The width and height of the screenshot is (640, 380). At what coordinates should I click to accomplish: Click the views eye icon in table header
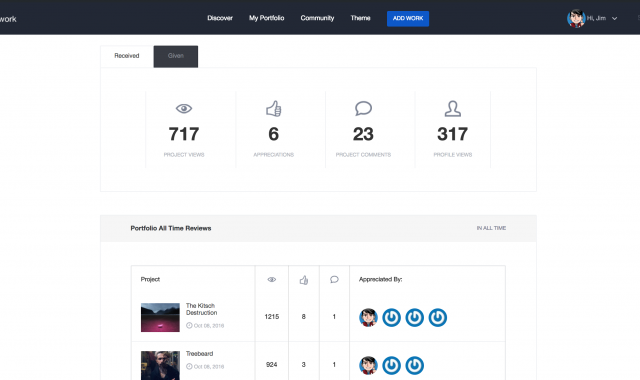[x=271, y=280]
